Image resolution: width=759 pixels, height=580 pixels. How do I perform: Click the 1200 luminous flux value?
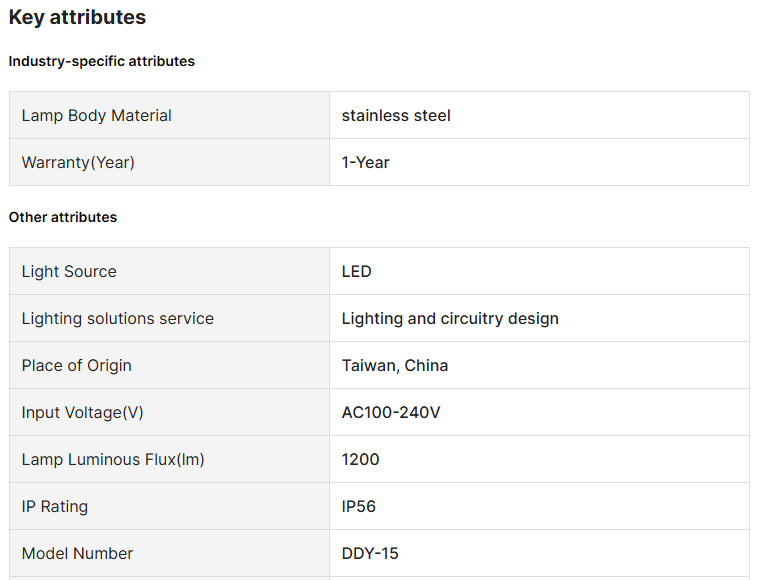coord(361,460)
